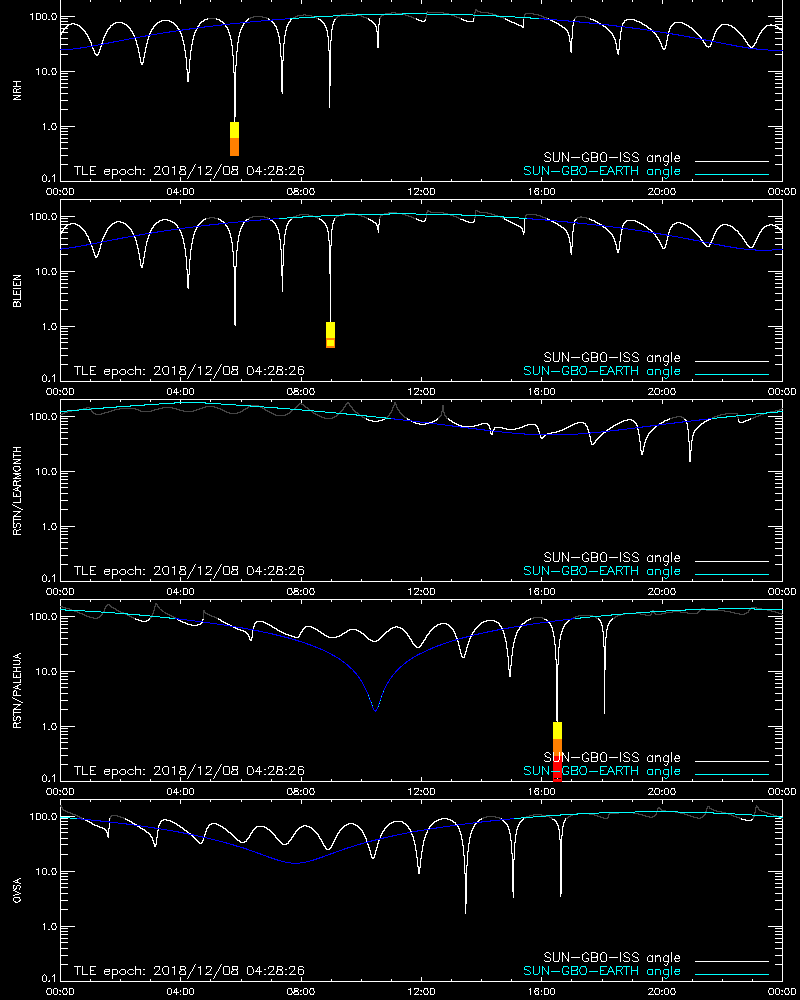The width and height of the screenshot is (800, 1000).
Task: Click the BLEIEN y-axis station label
Action: 17,291
